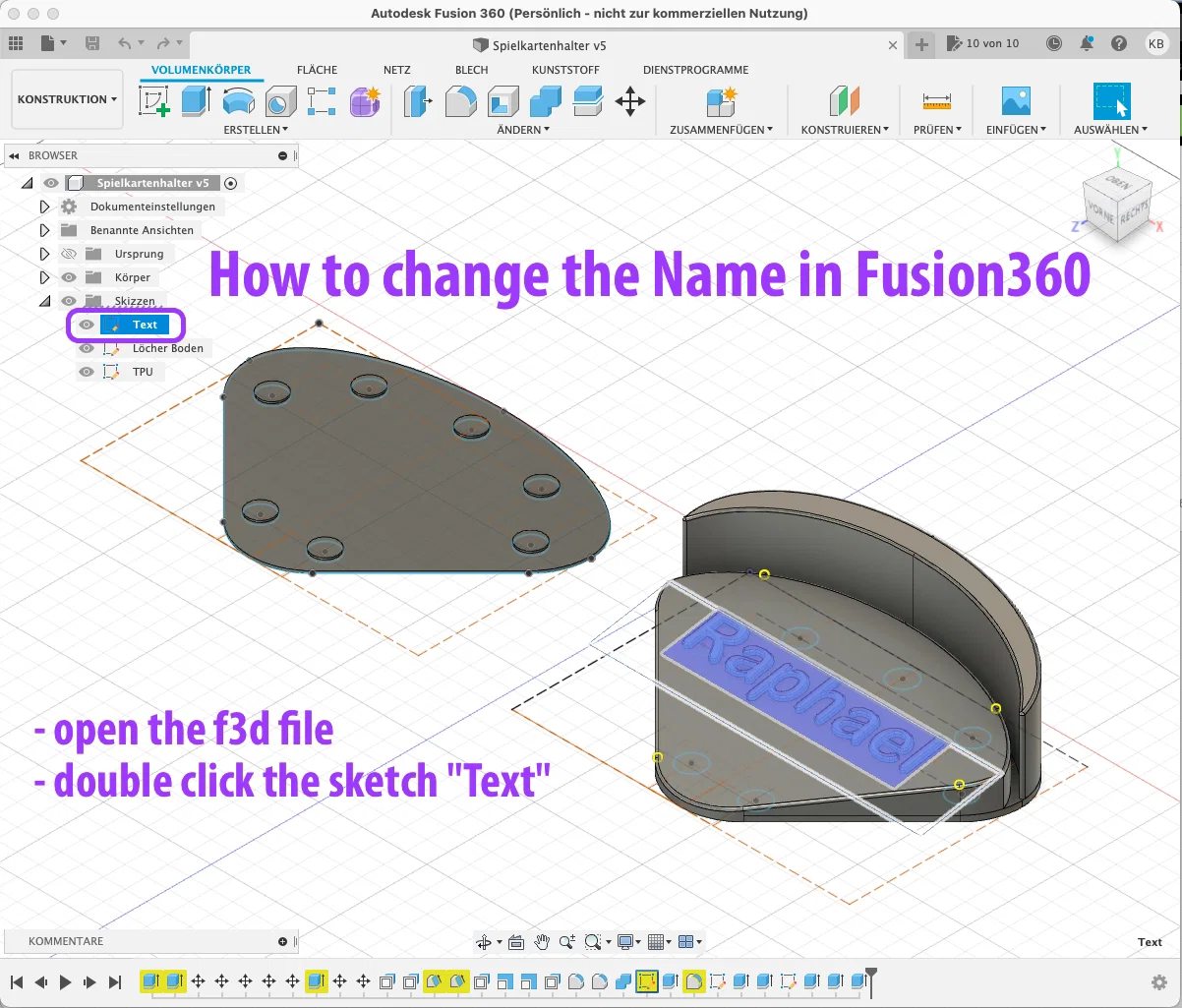
Task: Select the Offset Face tool
Action: coord(588,101)
